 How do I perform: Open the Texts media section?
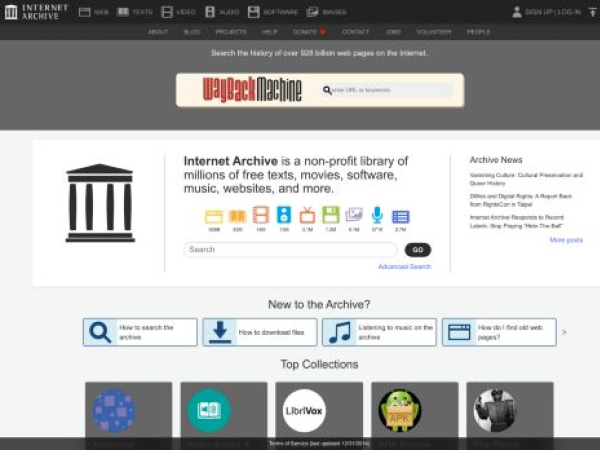click(135, 12)
